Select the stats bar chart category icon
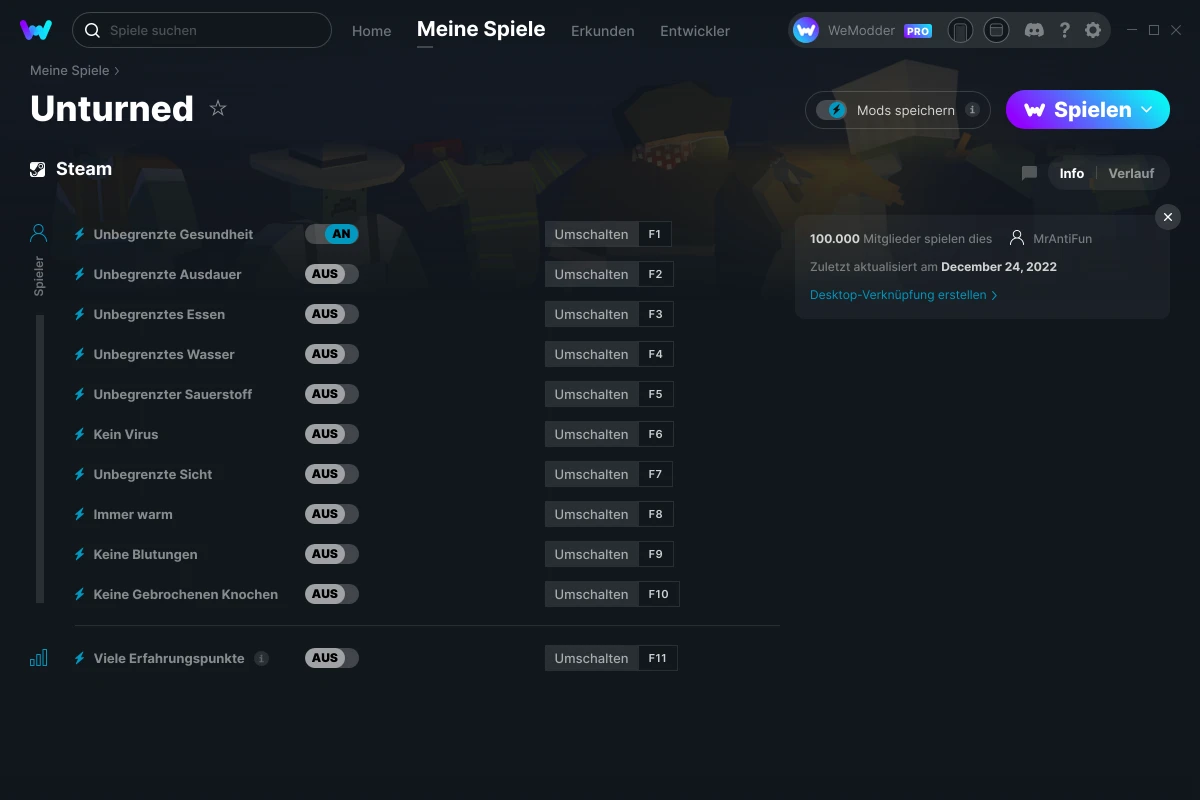 [x=38, y=658]
